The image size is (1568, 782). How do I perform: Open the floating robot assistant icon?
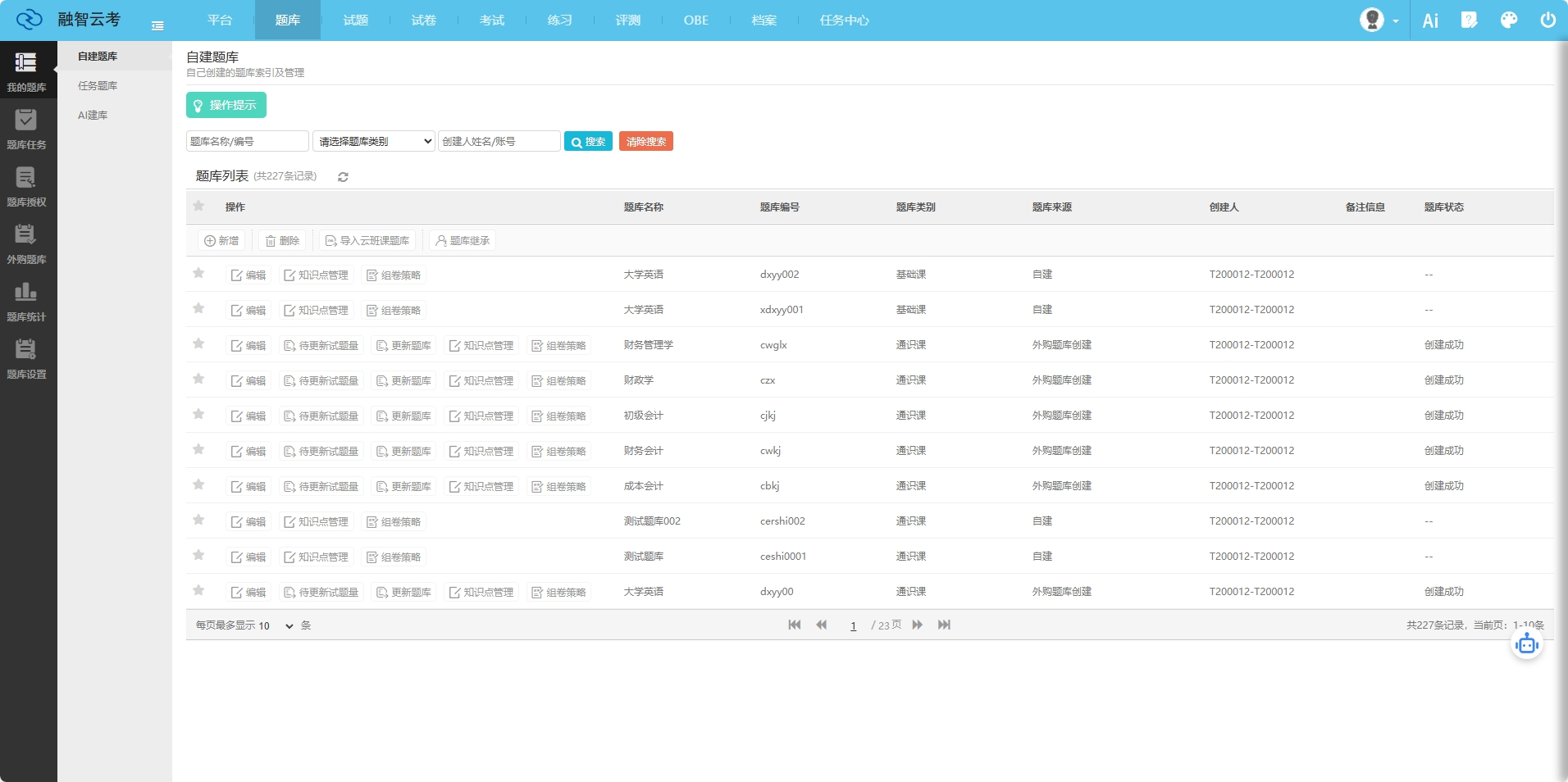tap(1526, 644)
